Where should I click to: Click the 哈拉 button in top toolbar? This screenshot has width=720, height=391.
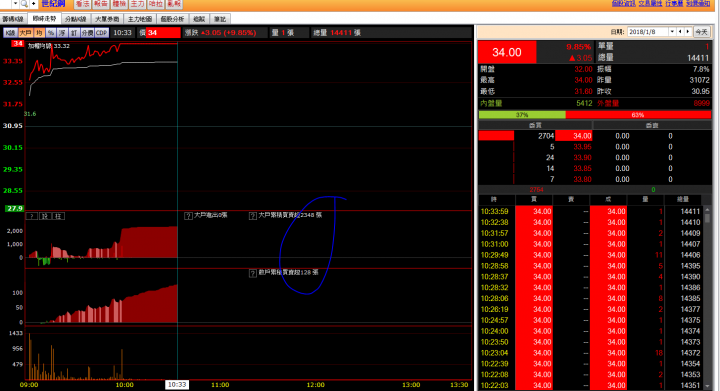click(x=156, y=4)
